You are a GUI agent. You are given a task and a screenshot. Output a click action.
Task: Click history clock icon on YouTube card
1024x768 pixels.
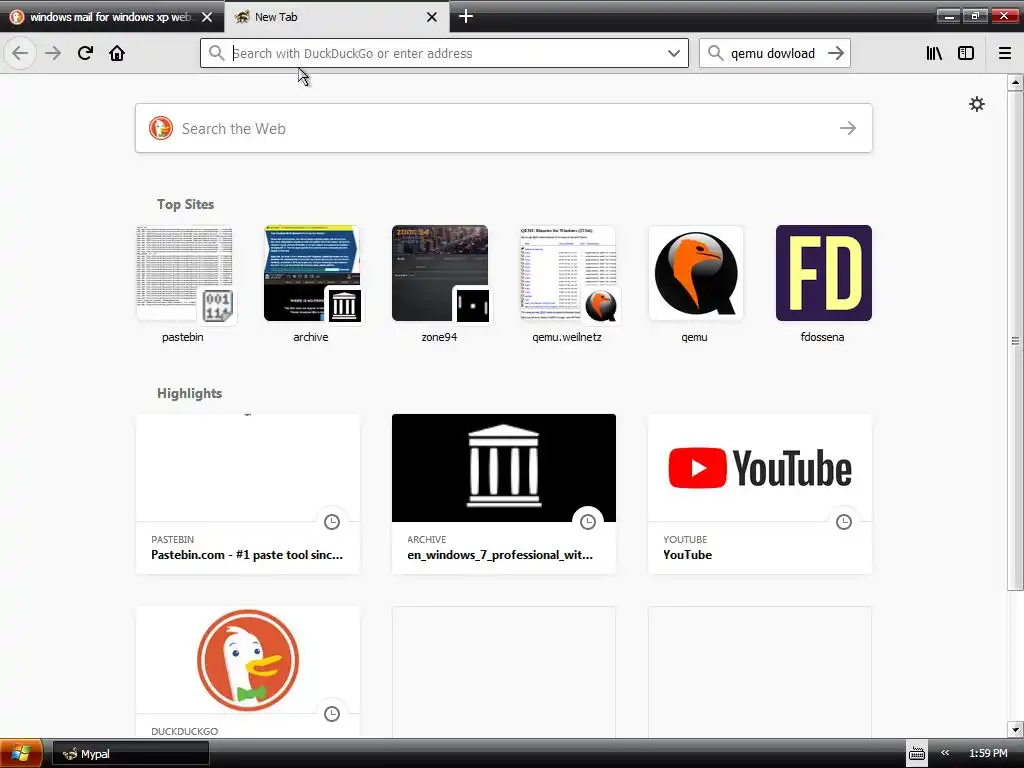pos(844,522)
